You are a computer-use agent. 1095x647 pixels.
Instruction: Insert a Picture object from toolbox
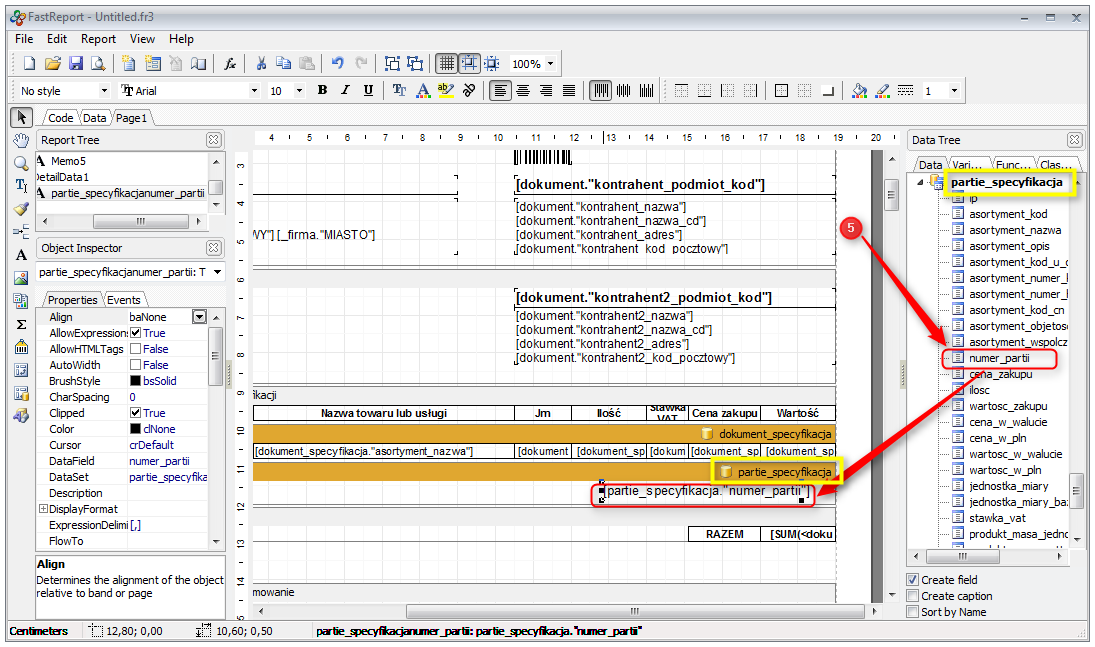(x=21, y=278)
